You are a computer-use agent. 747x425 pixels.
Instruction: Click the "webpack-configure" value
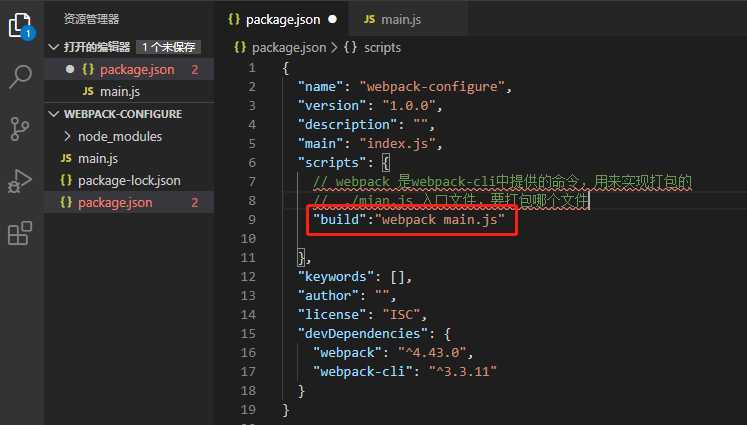[x=432, y=87]
